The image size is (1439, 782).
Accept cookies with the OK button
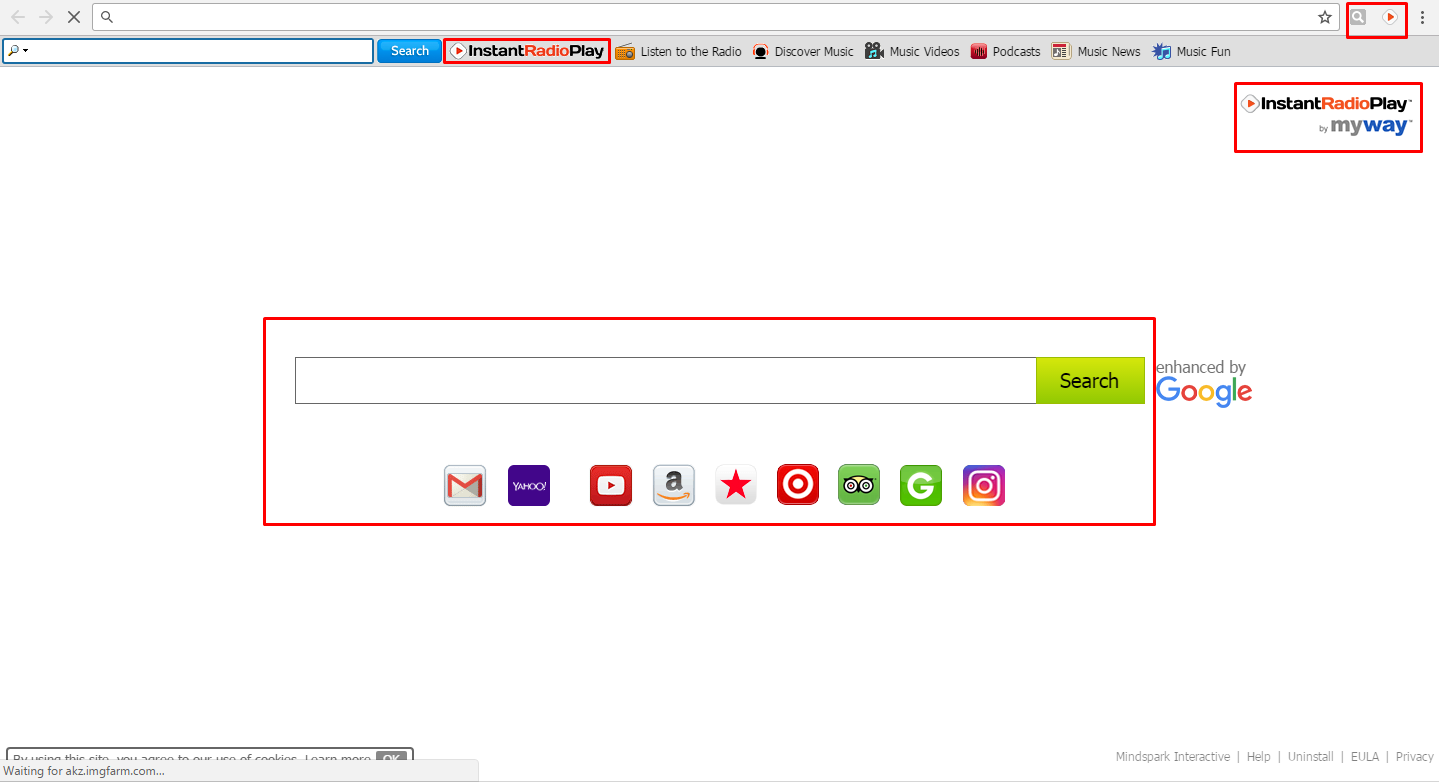click(391, 759)
